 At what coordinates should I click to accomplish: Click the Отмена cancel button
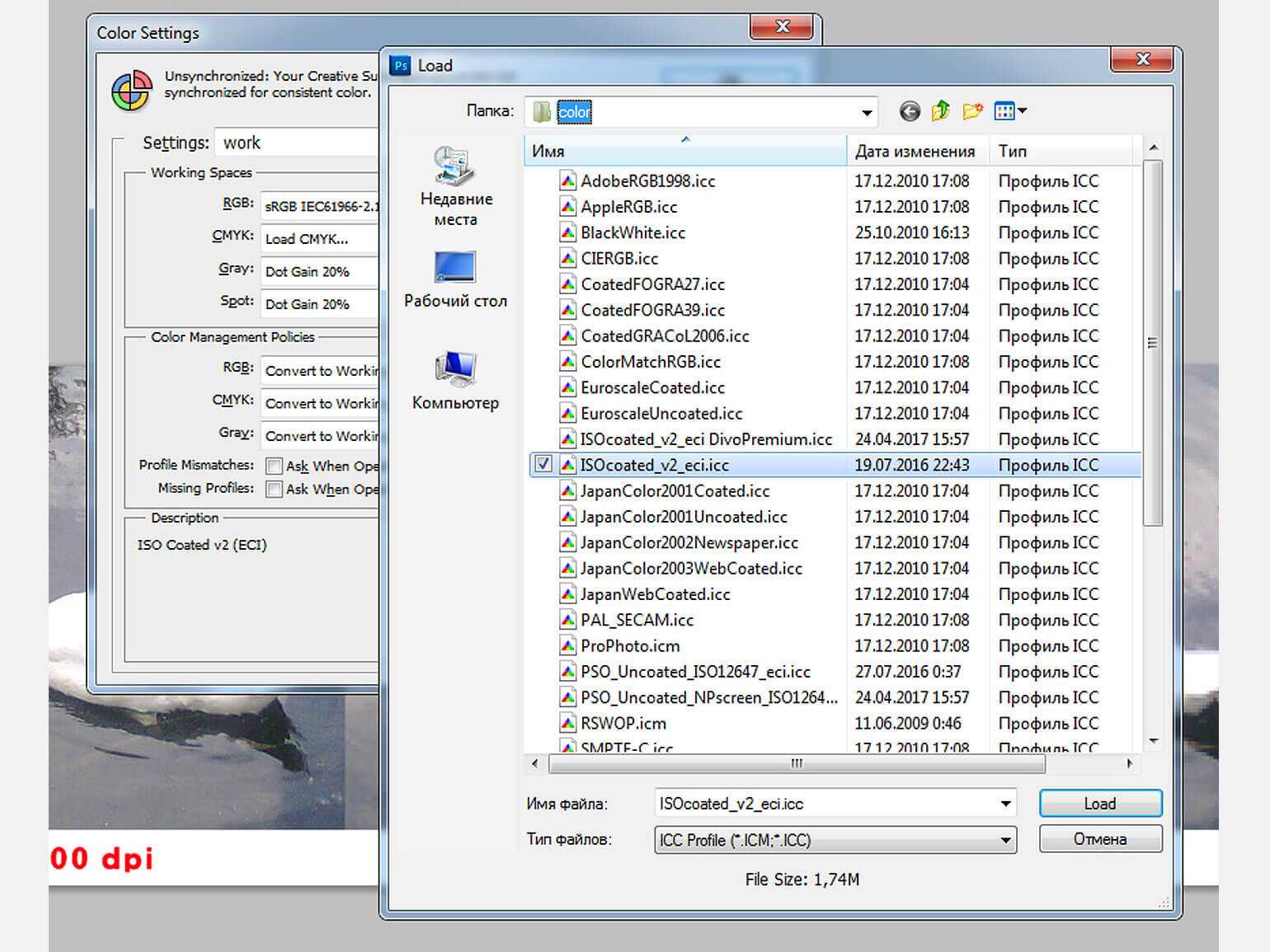[1100, 839]
